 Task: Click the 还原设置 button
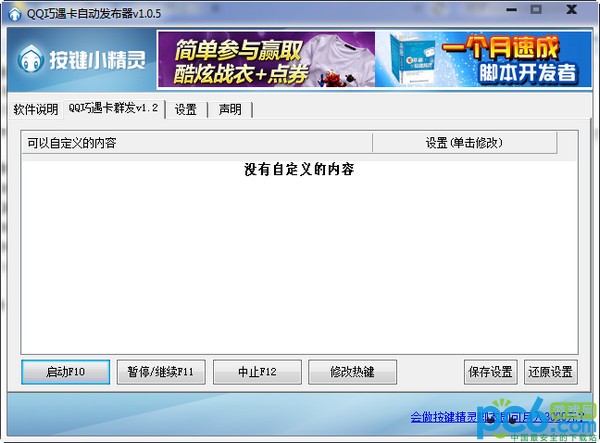551,372
